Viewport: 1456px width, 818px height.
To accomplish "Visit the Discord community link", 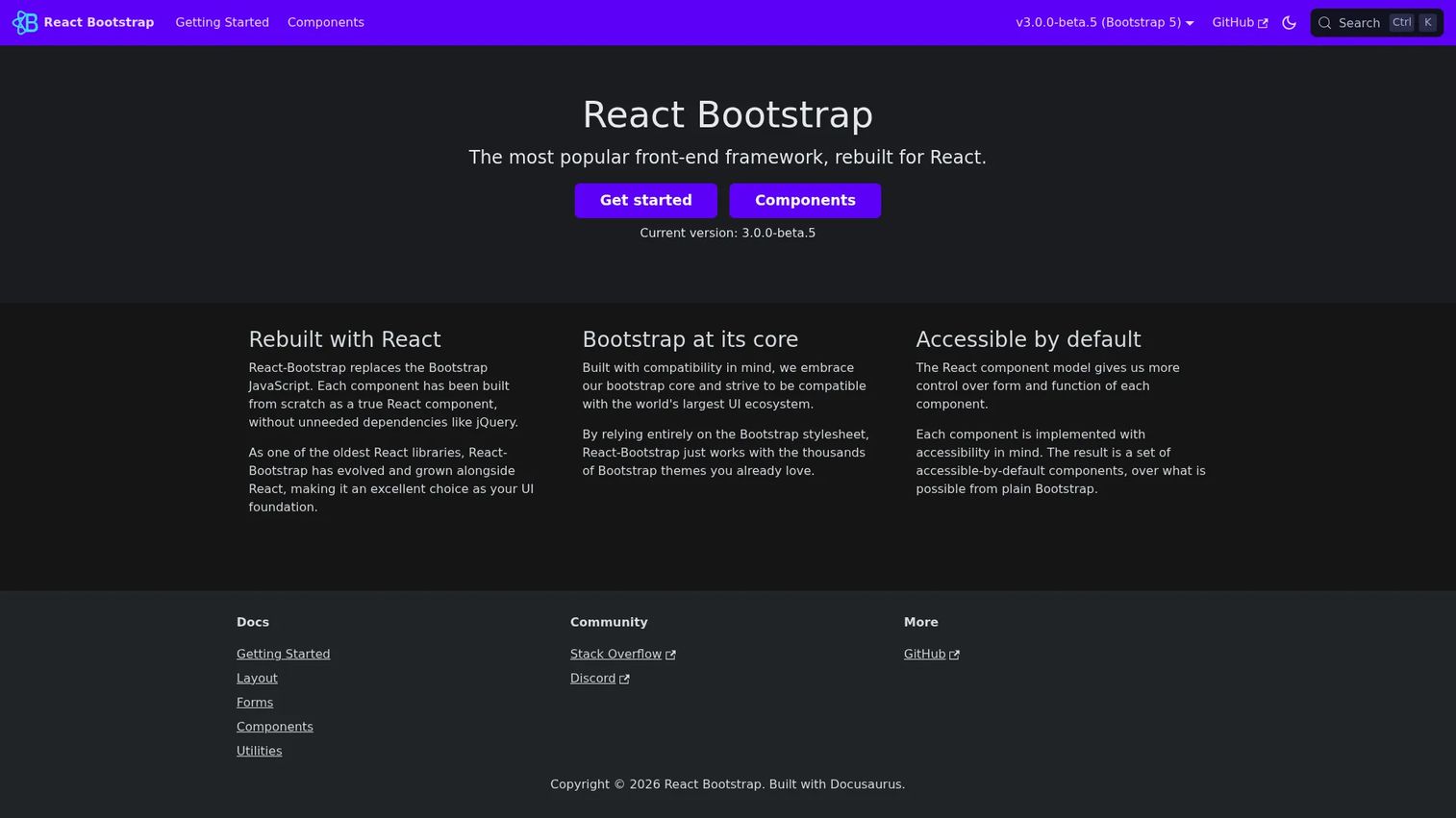I will point(600,679).
